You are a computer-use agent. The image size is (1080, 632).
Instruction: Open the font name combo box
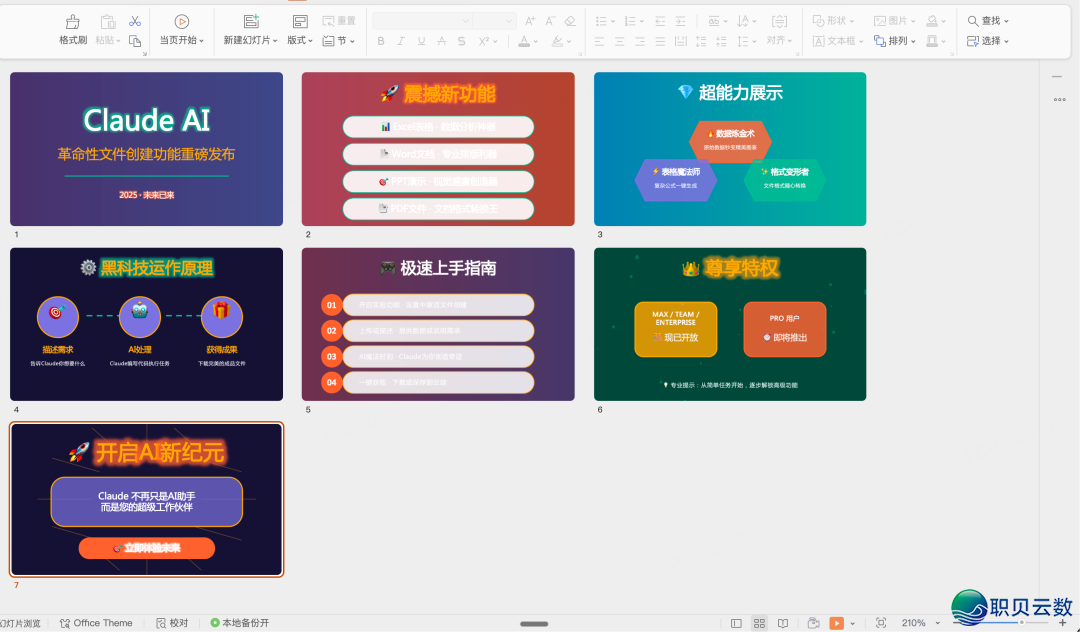[x=422, y=21]
